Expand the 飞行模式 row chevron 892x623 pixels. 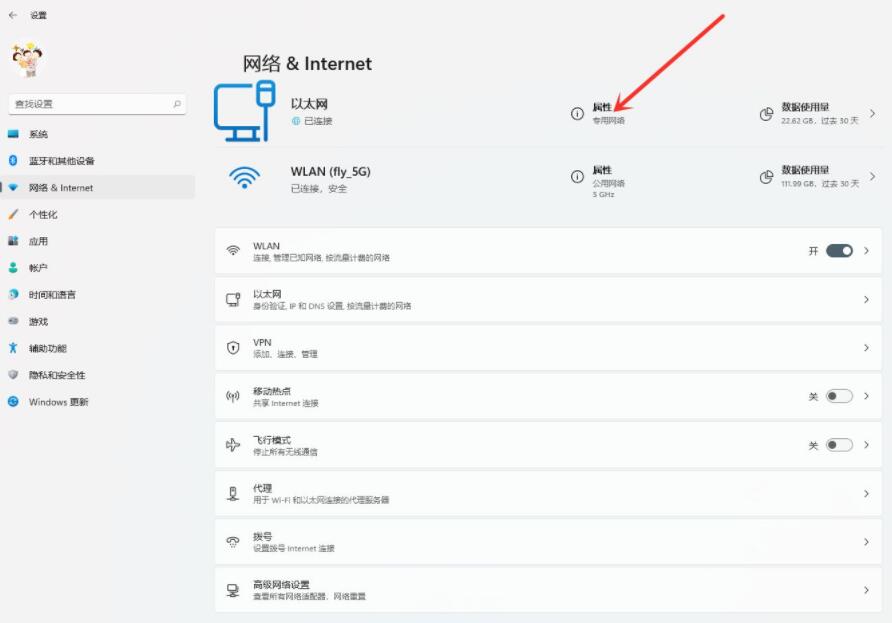click(x=866, y=445)
